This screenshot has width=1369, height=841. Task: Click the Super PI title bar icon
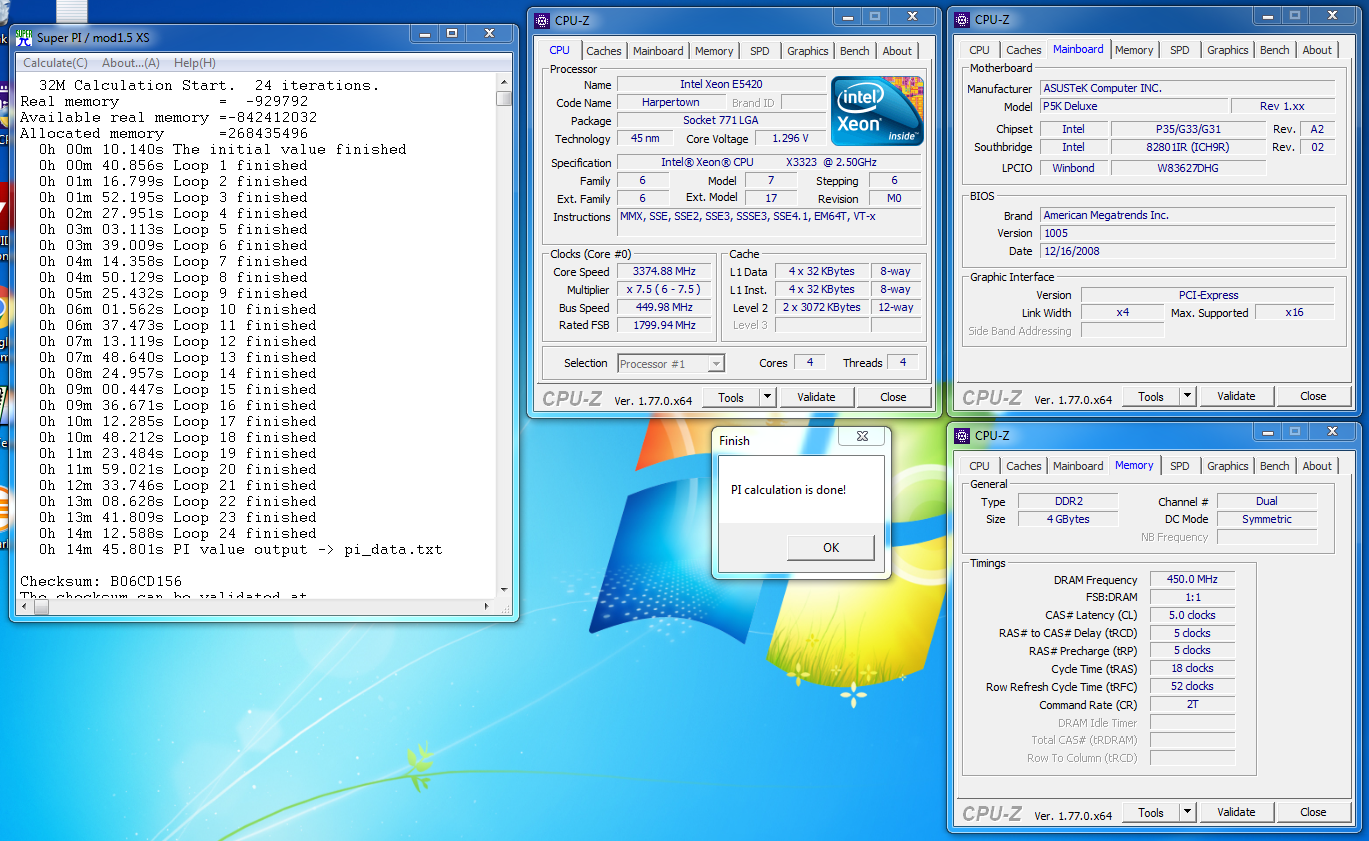[23, 37]
